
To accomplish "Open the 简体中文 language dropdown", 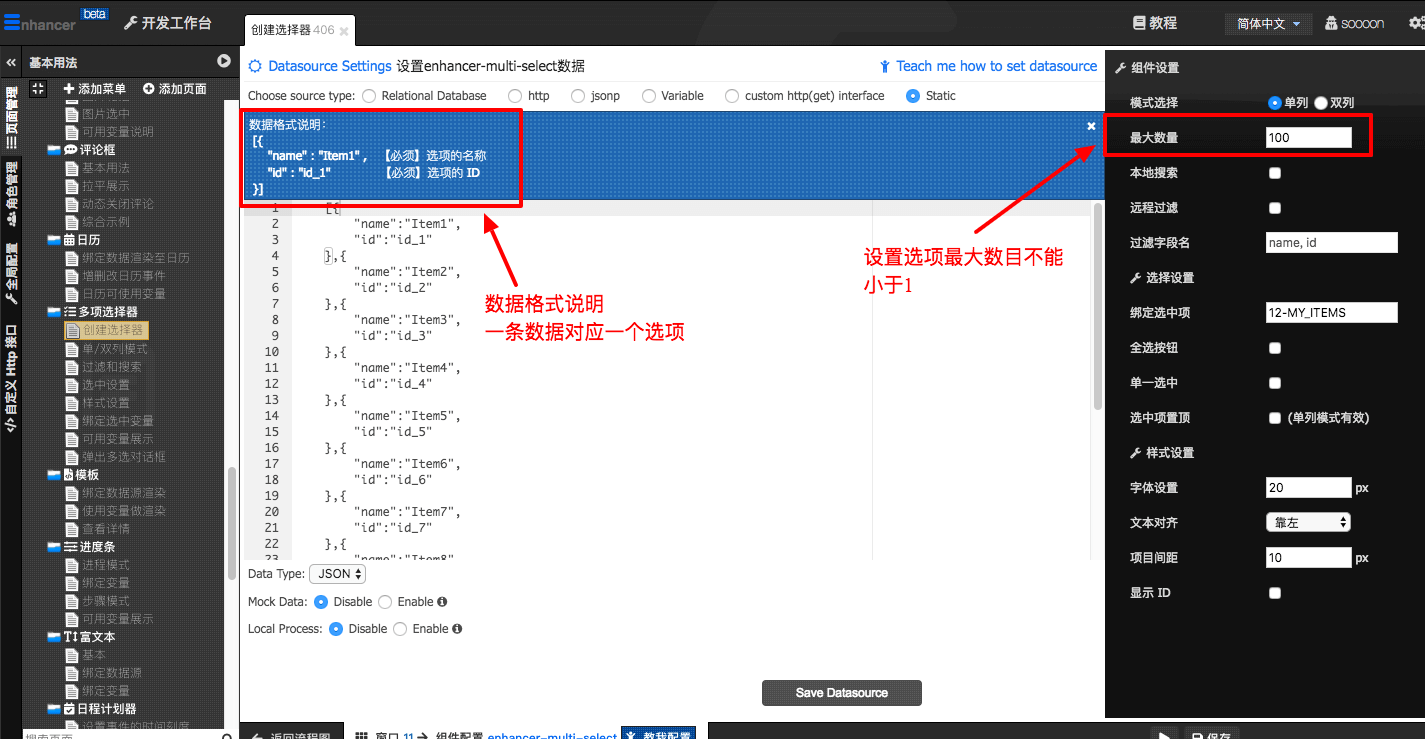I will [1267, 23].
